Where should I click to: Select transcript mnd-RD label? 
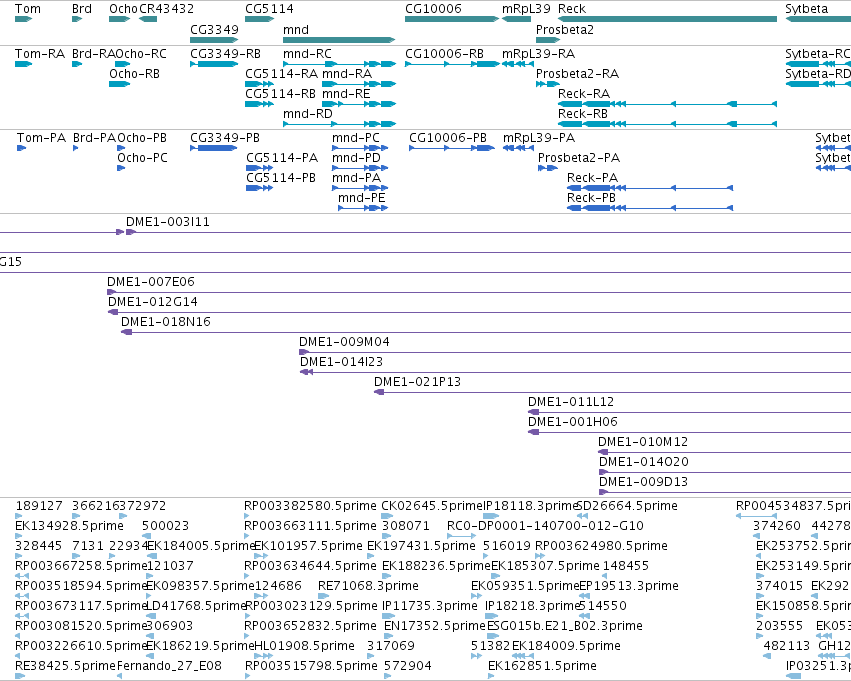coord(308,114)
